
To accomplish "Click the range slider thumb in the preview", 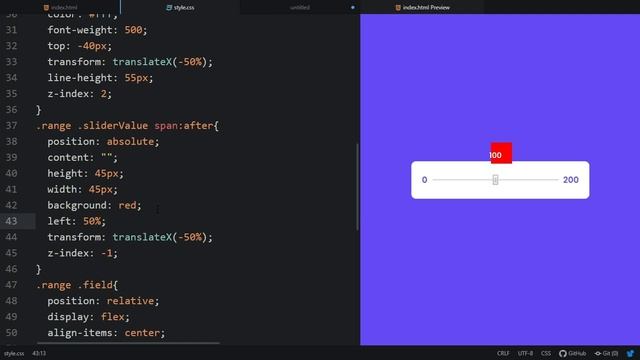I will point(495,180).
